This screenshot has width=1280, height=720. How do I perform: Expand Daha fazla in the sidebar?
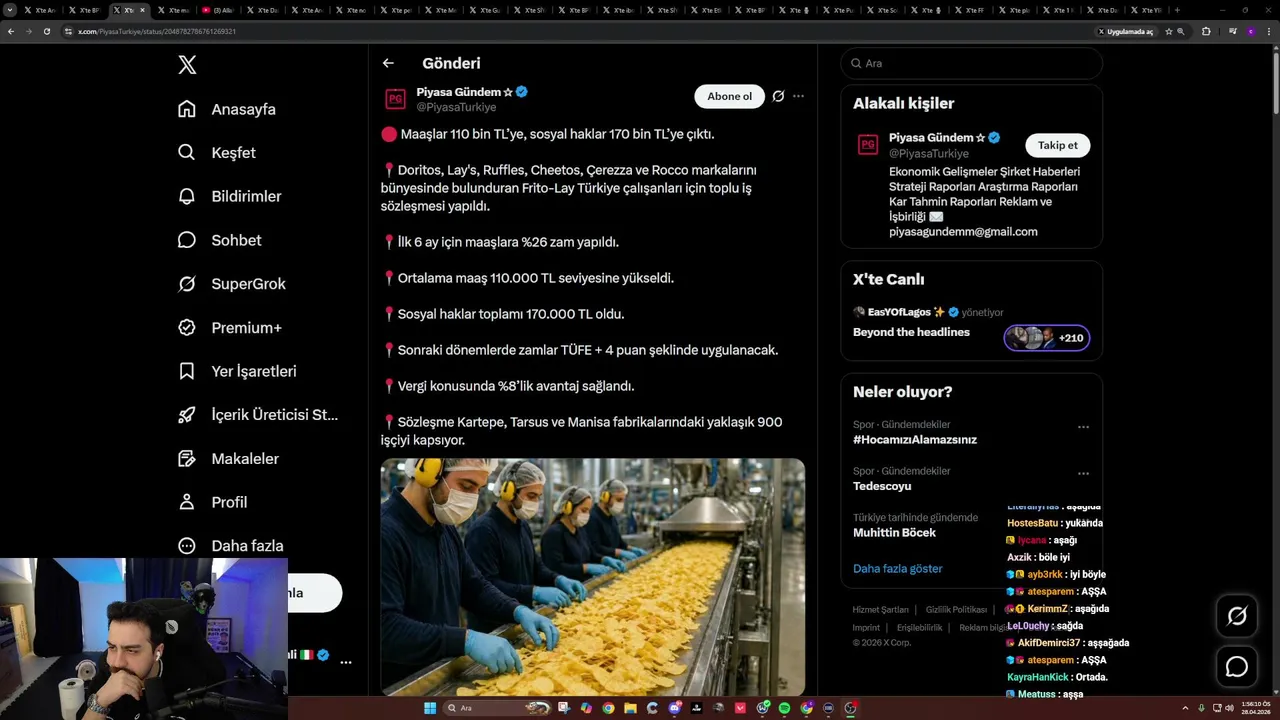230,546
